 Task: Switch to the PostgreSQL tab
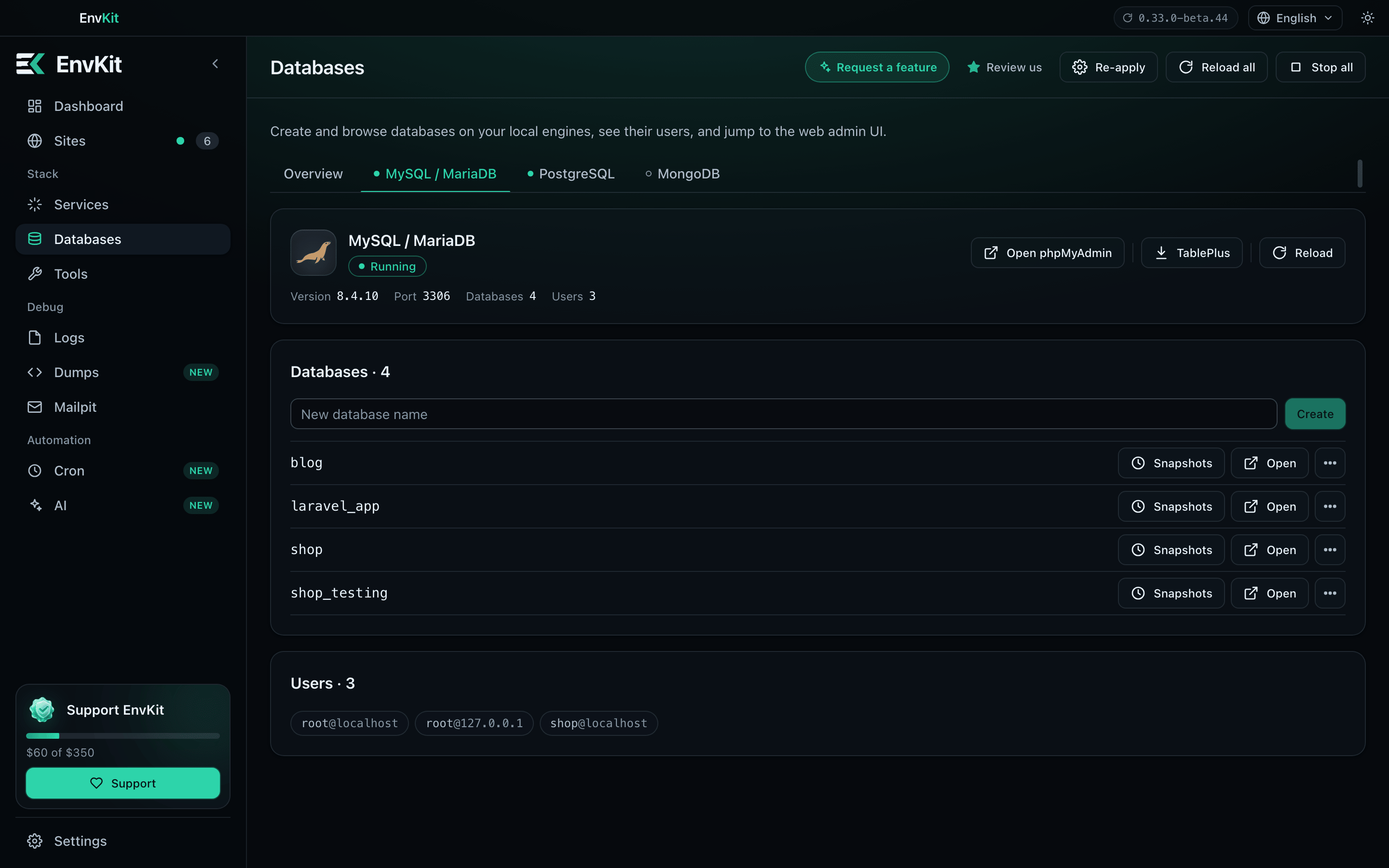(x=571, y=174)
